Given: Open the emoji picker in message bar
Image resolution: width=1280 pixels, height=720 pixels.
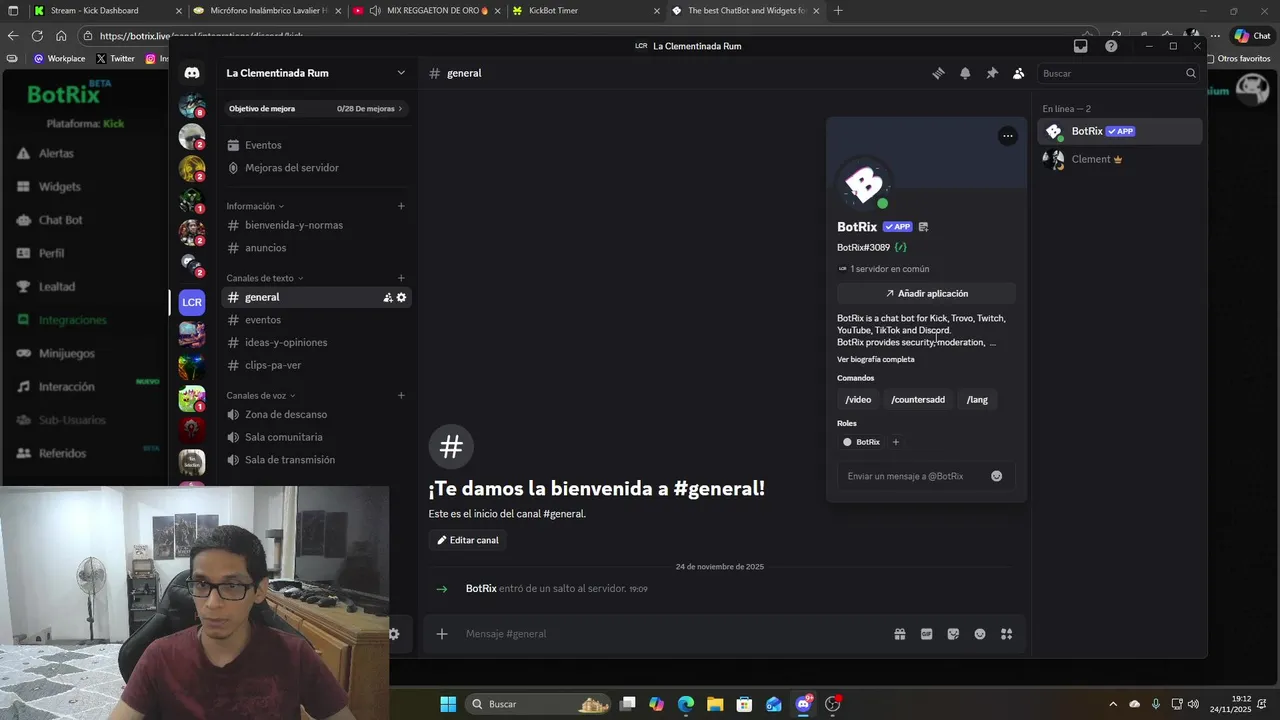Looking at the screenshot, I should tap(980, 634).
